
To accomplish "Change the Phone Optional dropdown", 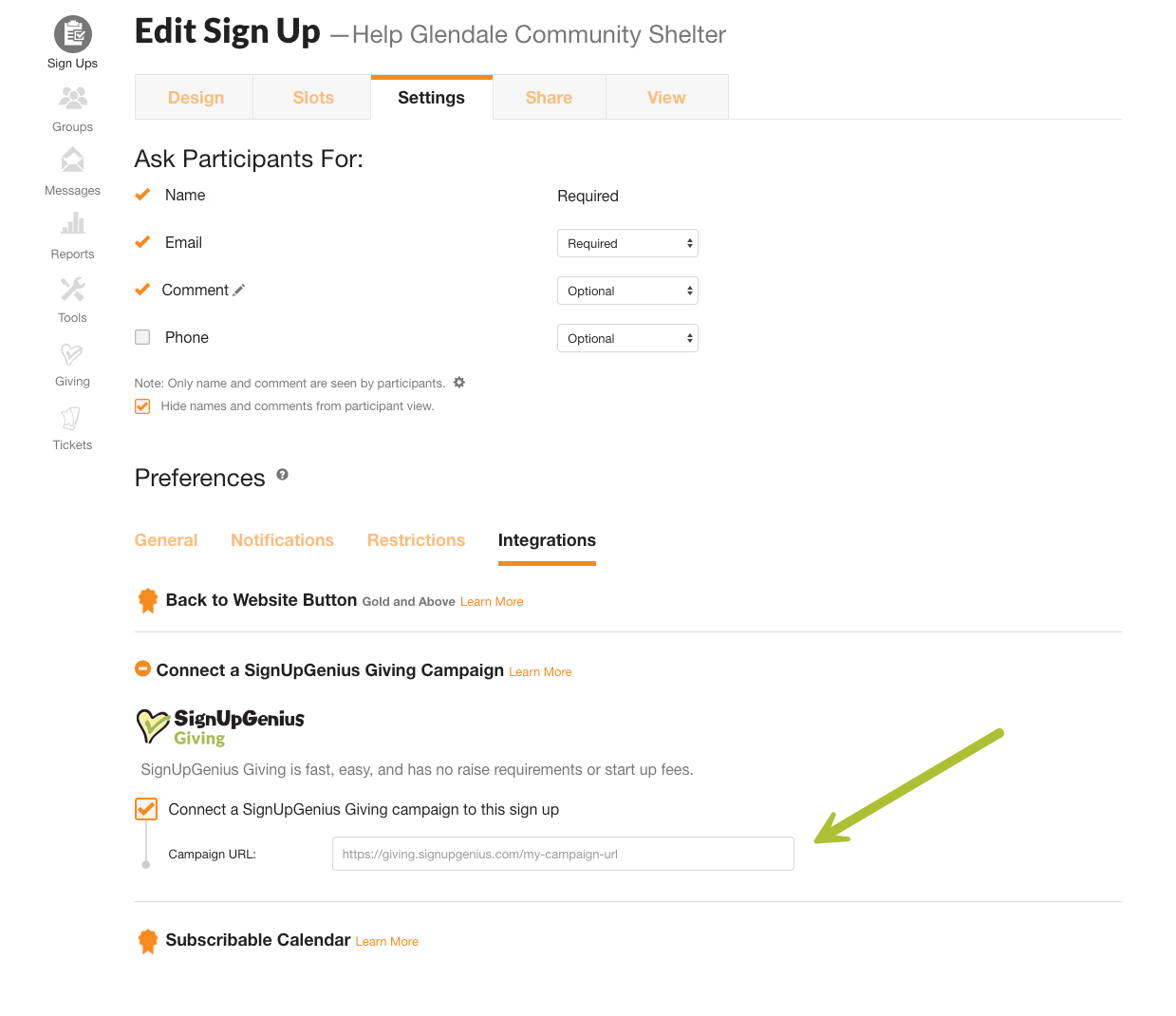I will 626,338.
